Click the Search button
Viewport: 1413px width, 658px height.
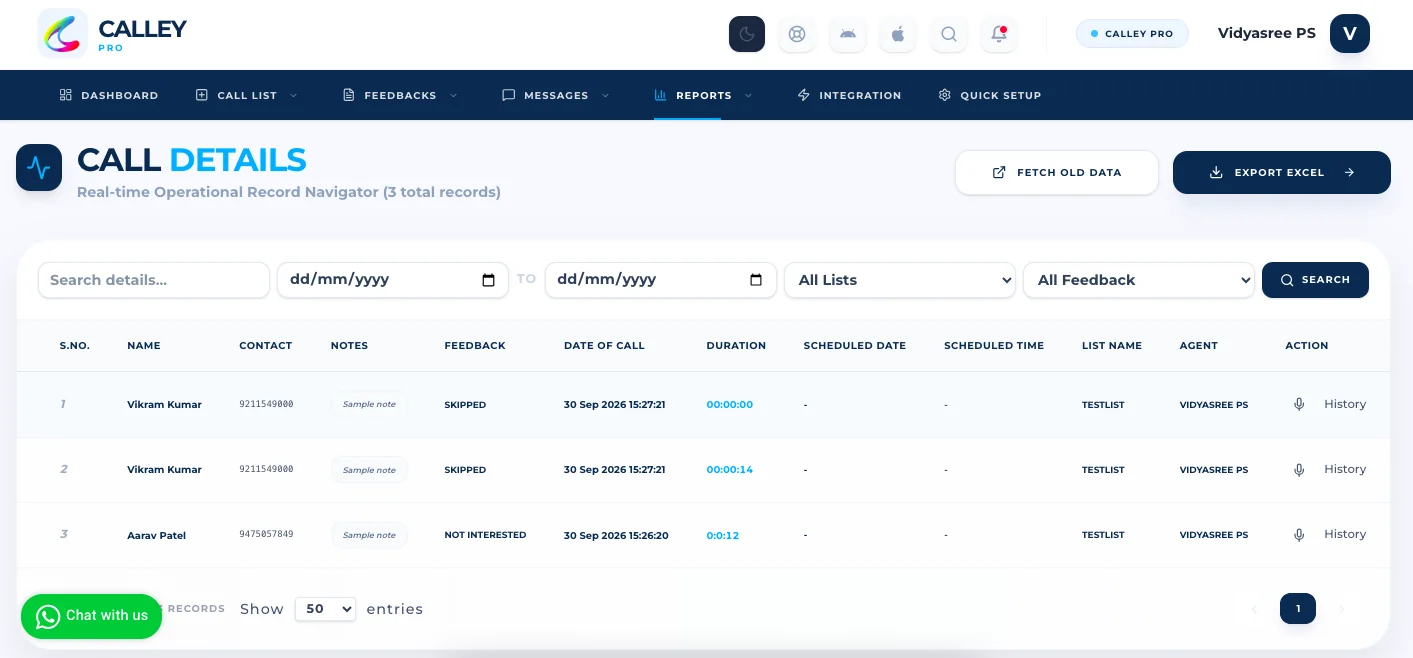pos(1315,280)
